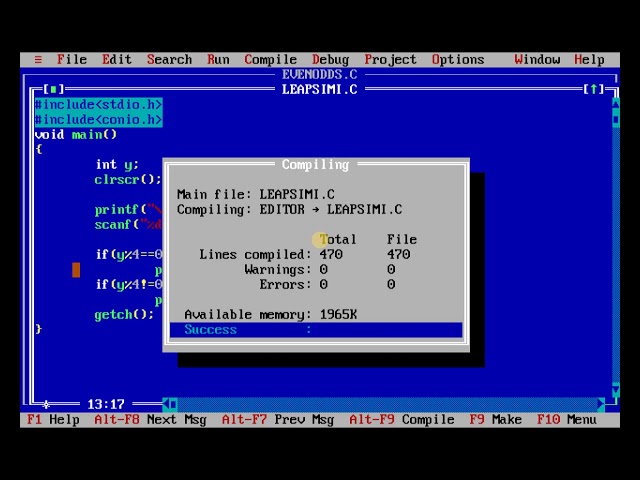This screenshot has height=480, width=640.
Task: Click the Warnings total value 0
Action: 324,269
